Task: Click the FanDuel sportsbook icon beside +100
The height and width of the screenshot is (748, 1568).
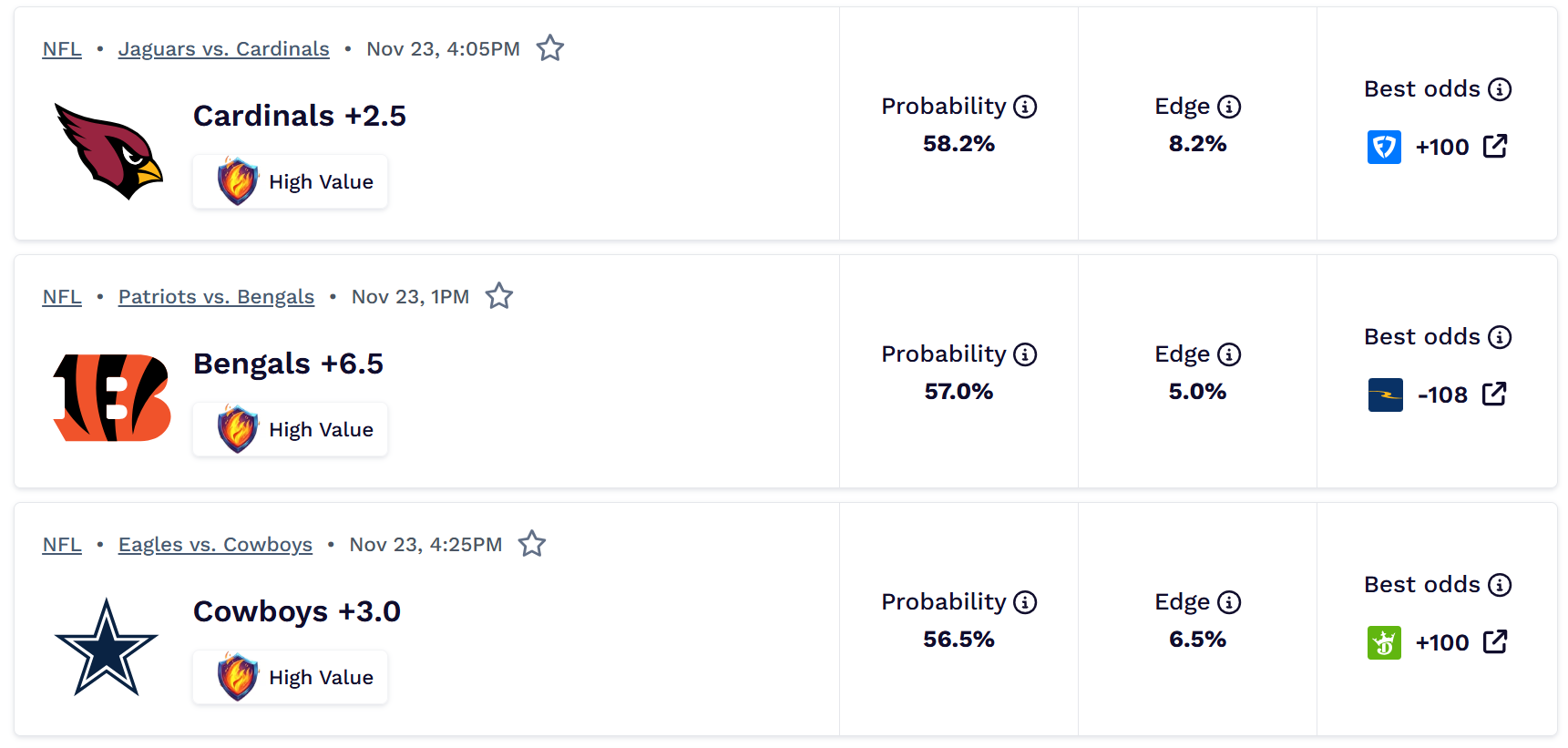Action: (1384, 147)
